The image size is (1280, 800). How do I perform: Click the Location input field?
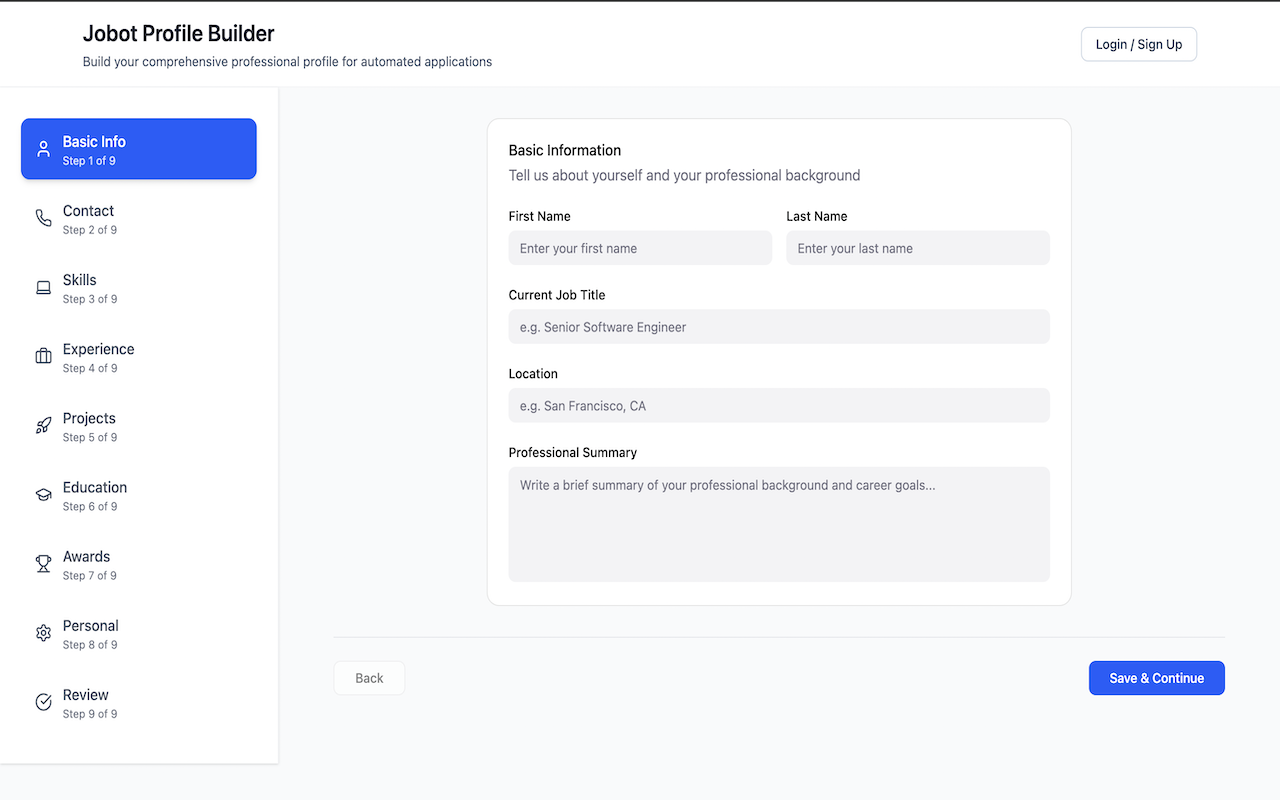(x=779, y=405)
